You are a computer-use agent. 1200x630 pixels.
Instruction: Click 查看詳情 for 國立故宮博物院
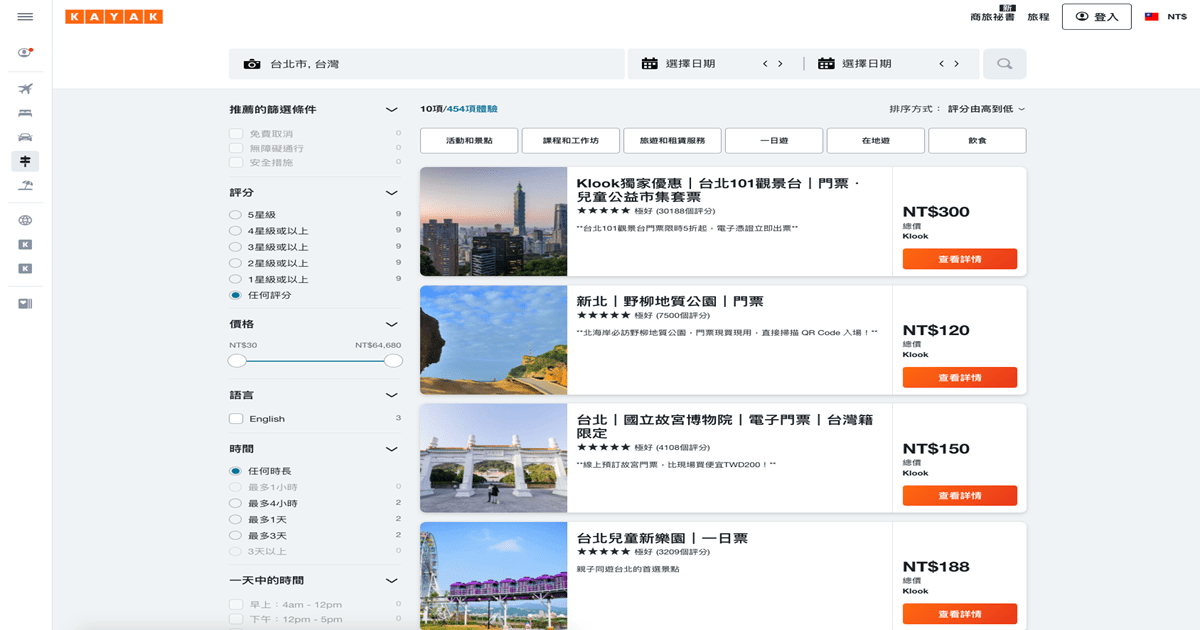[x=960, y=496]
